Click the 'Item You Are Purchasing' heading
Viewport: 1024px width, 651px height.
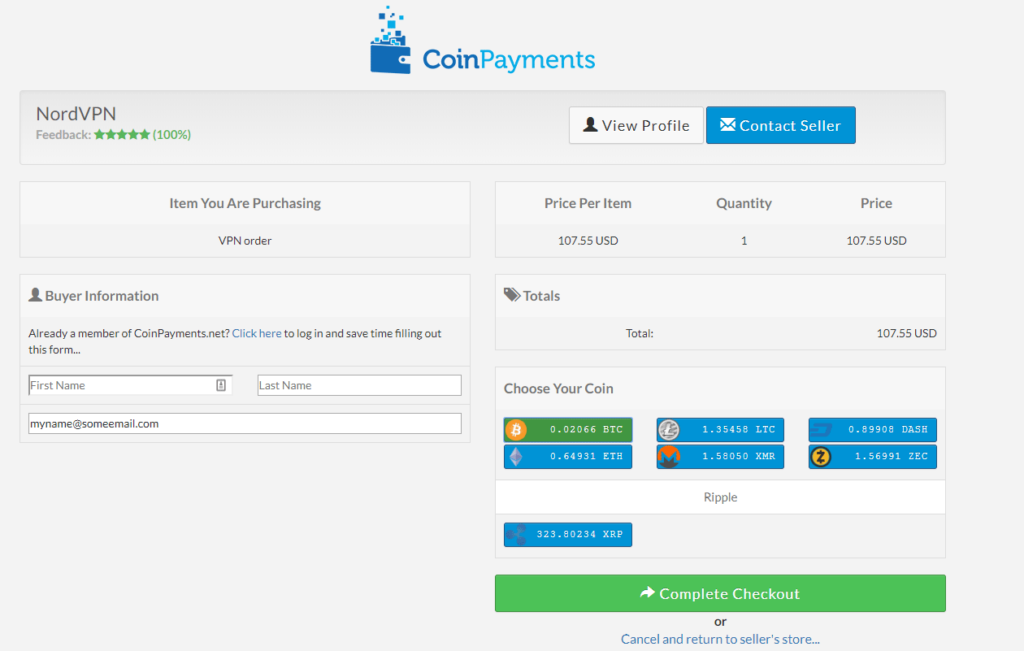(245, 203)
